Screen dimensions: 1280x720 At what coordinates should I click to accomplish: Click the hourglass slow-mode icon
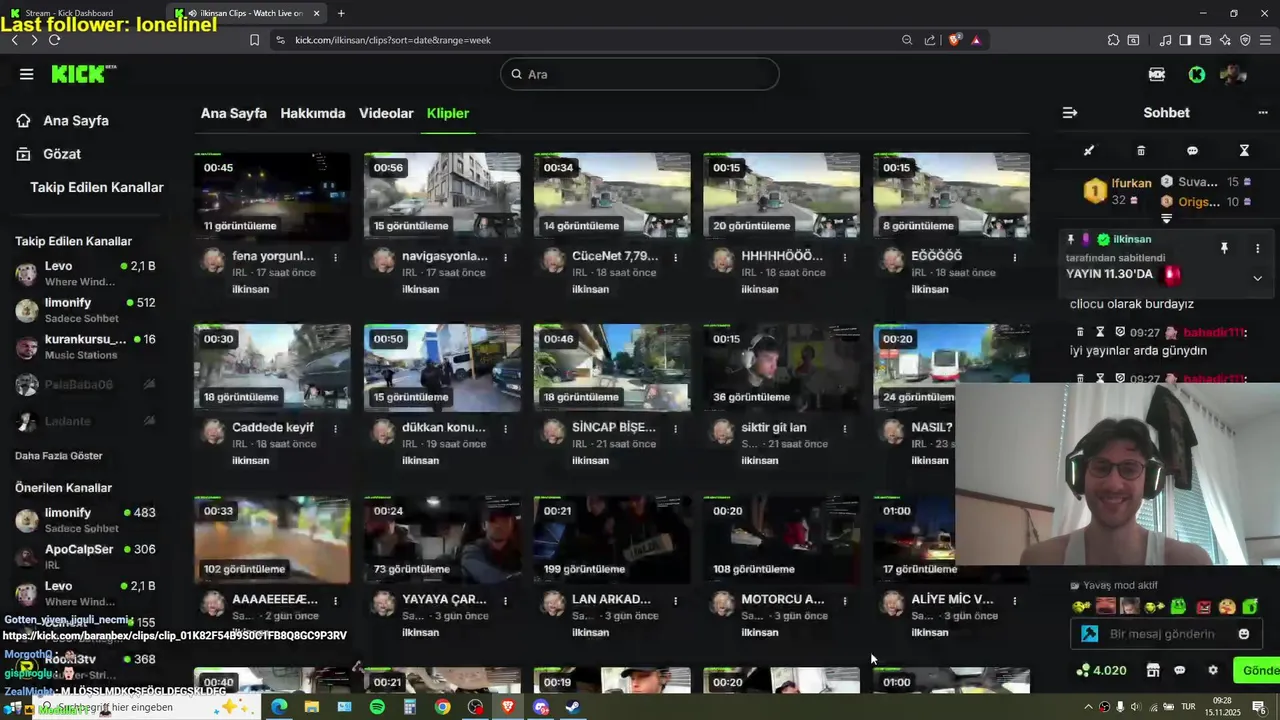1244,151
